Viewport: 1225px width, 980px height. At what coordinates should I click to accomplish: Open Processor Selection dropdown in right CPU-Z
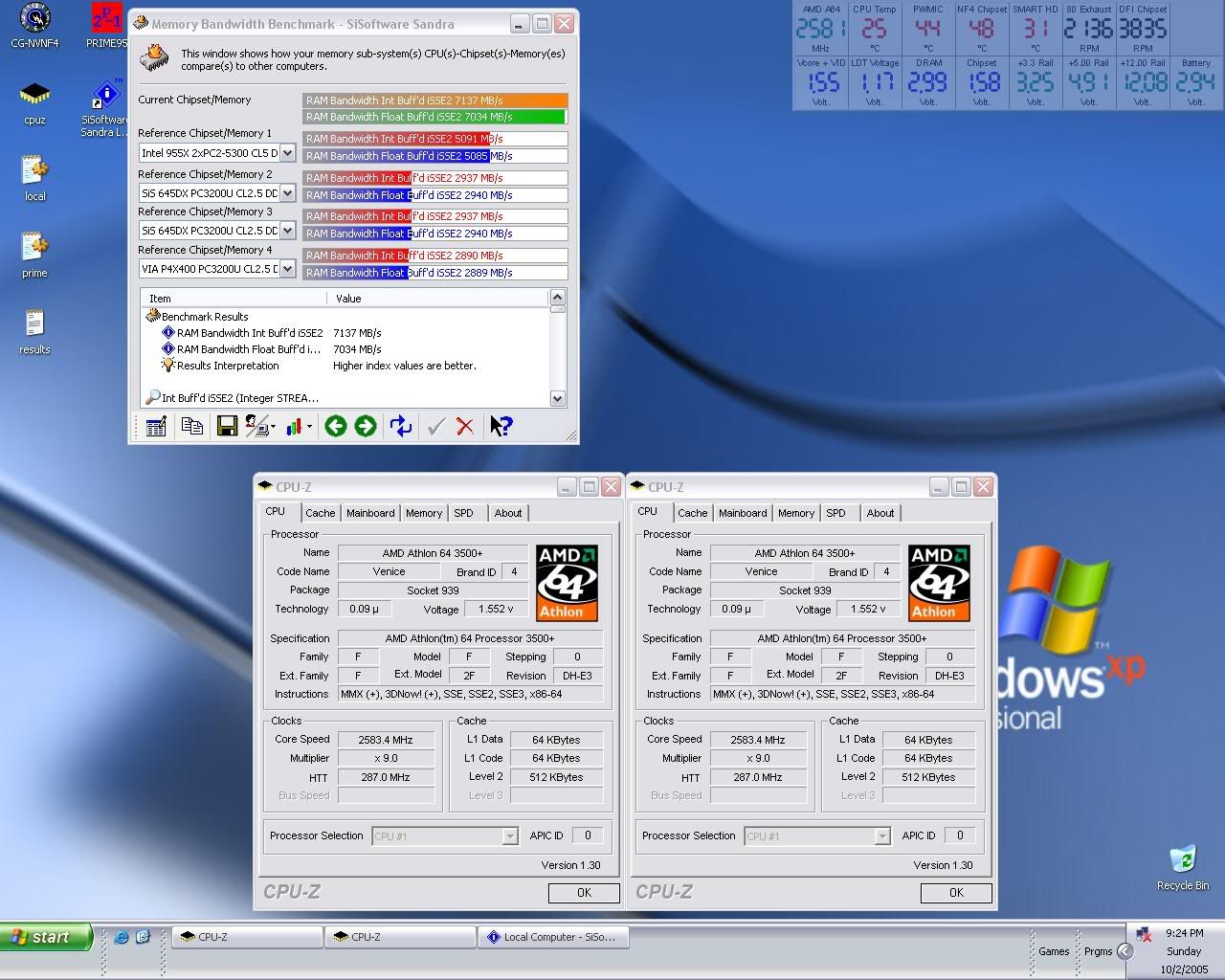point(882,836)
